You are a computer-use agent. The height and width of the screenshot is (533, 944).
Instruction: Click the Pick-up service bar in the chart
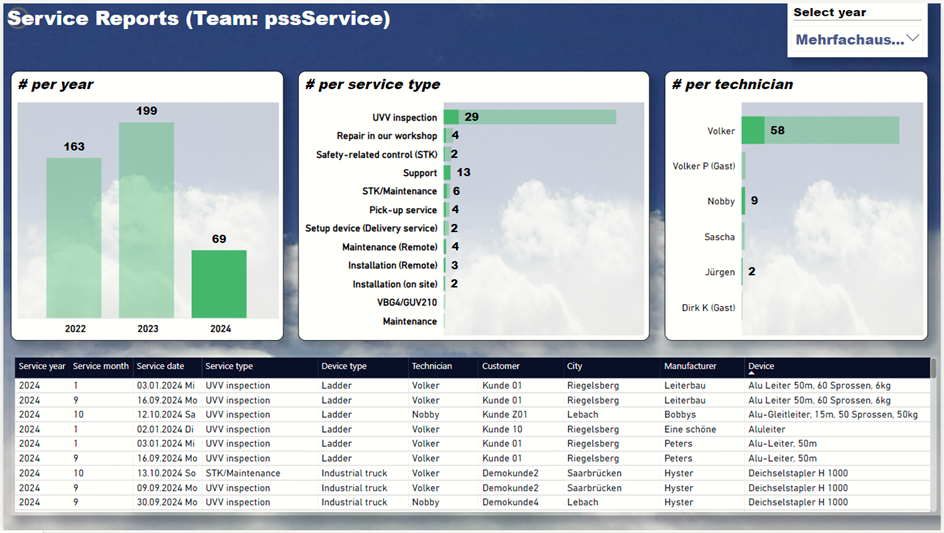click(446, 210)
